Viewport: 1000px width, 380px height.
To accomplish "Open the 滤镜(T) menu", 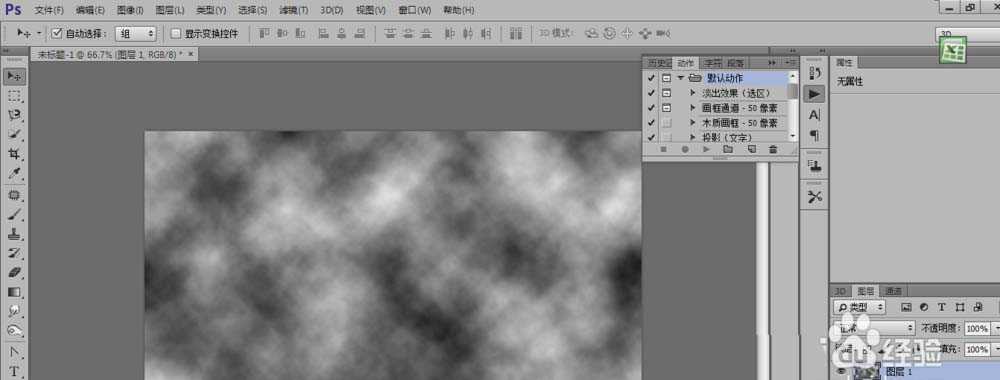I will click(293, 10).
